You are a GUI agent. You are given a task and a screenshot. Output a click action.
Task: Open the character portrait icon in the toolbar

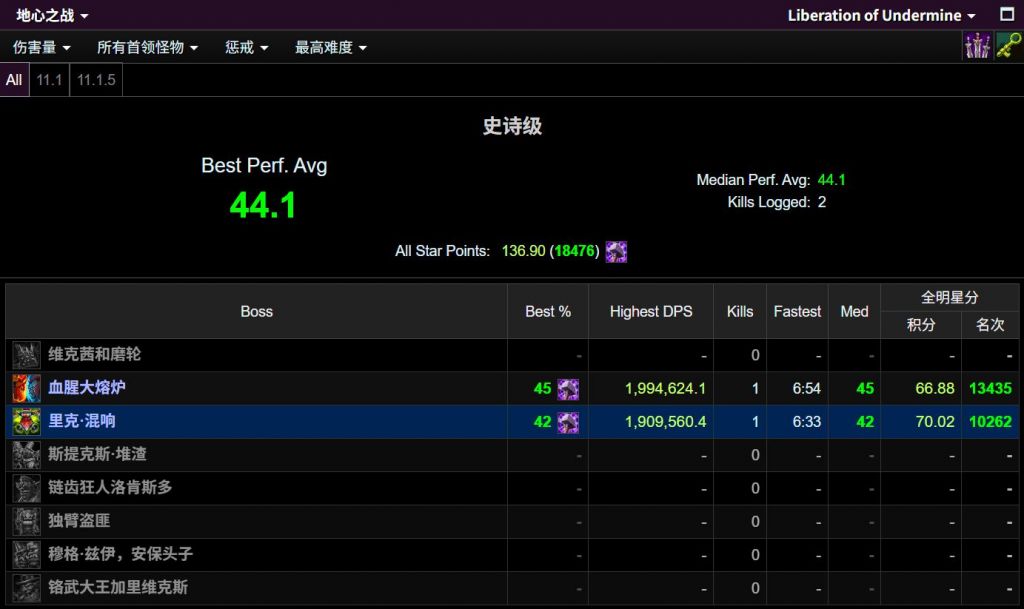(977, 46)
